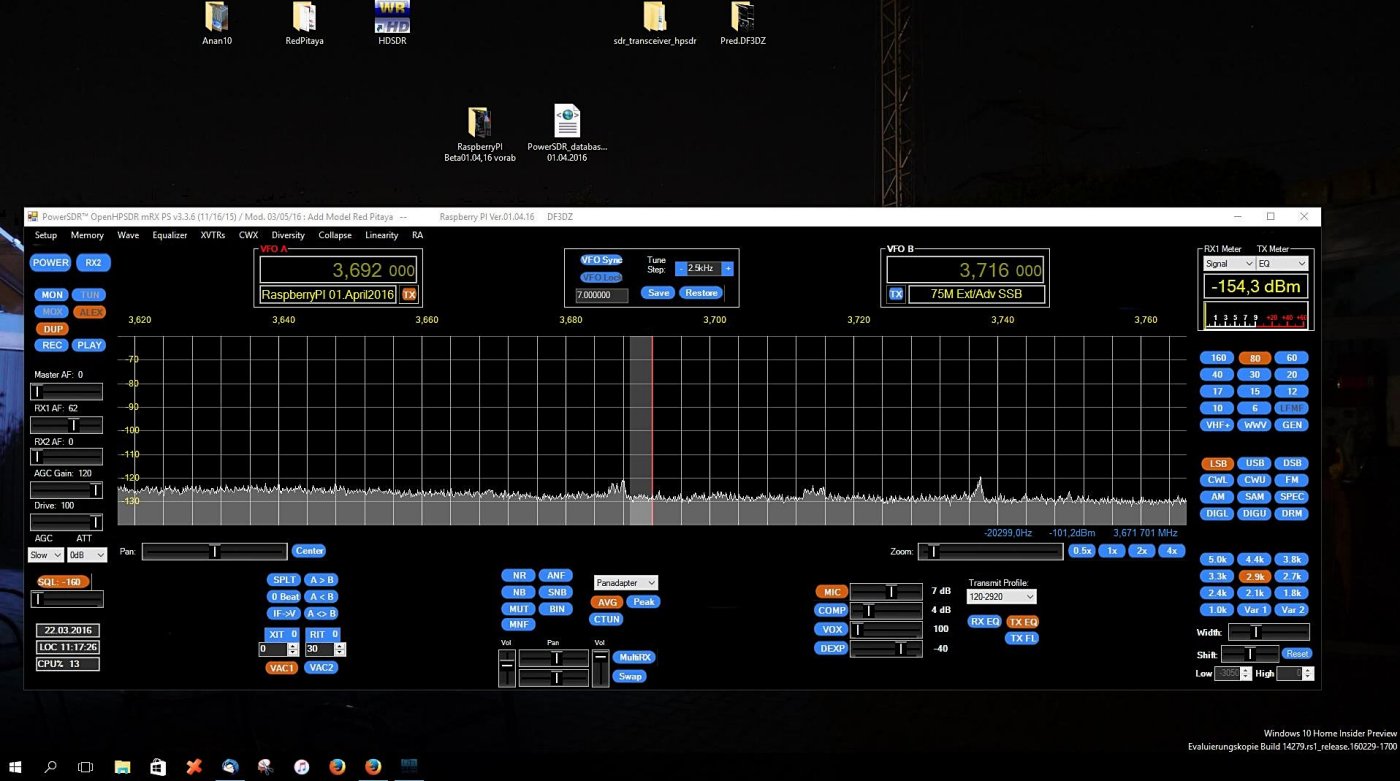Open the Setup menu
The image size is (1400, 781).
click(46, 236)
